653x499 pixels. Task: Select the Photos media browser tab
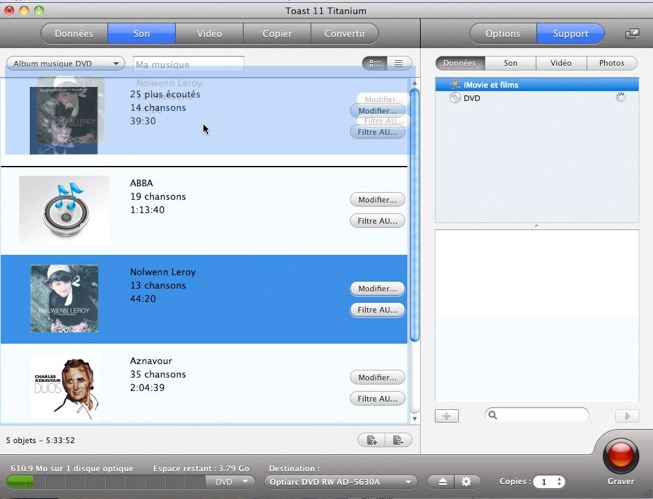[612, 63]
